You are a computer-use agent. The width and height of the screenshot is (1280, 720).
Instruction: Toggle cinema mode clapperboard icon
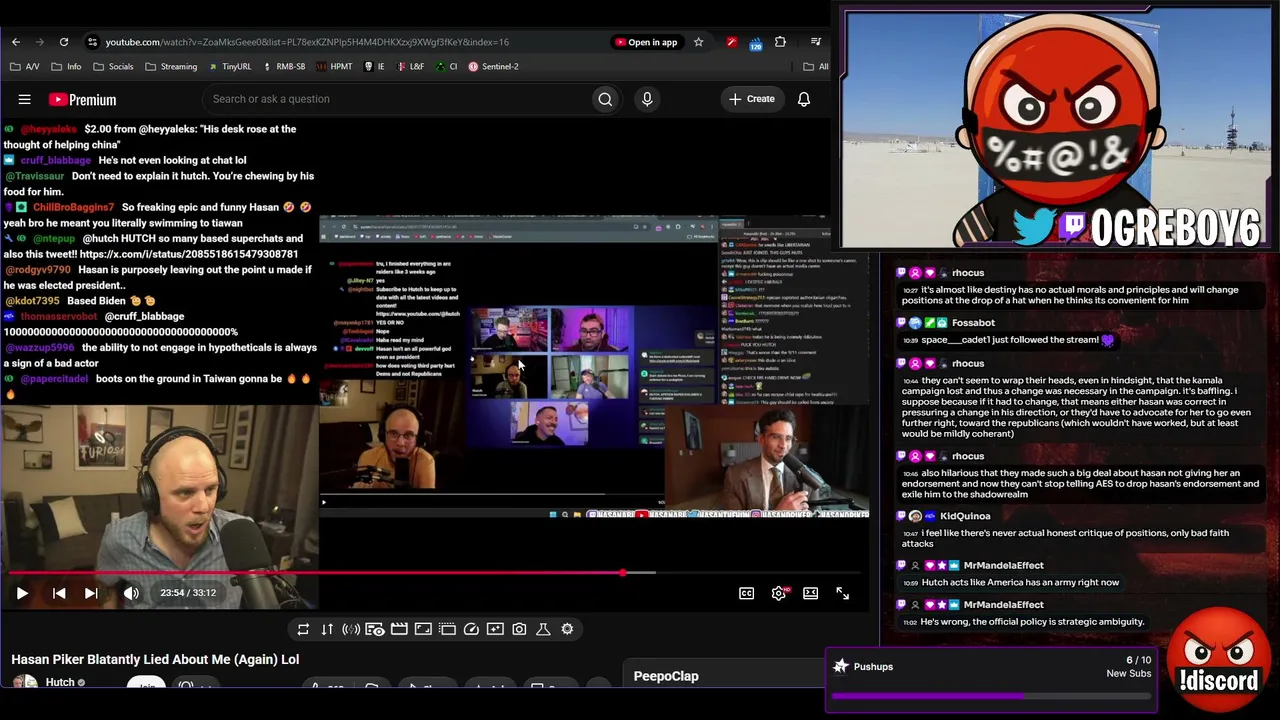[399, 629]
